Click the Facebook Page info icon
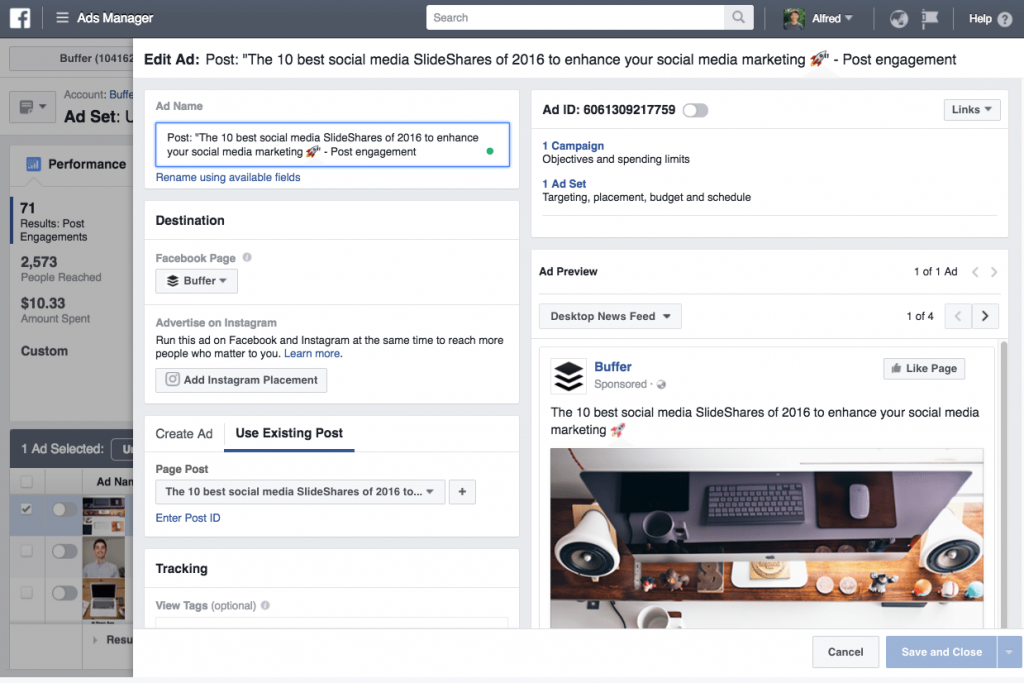Image resolution: width=1024 pixels, height=683 pixels. coord(247,258)
